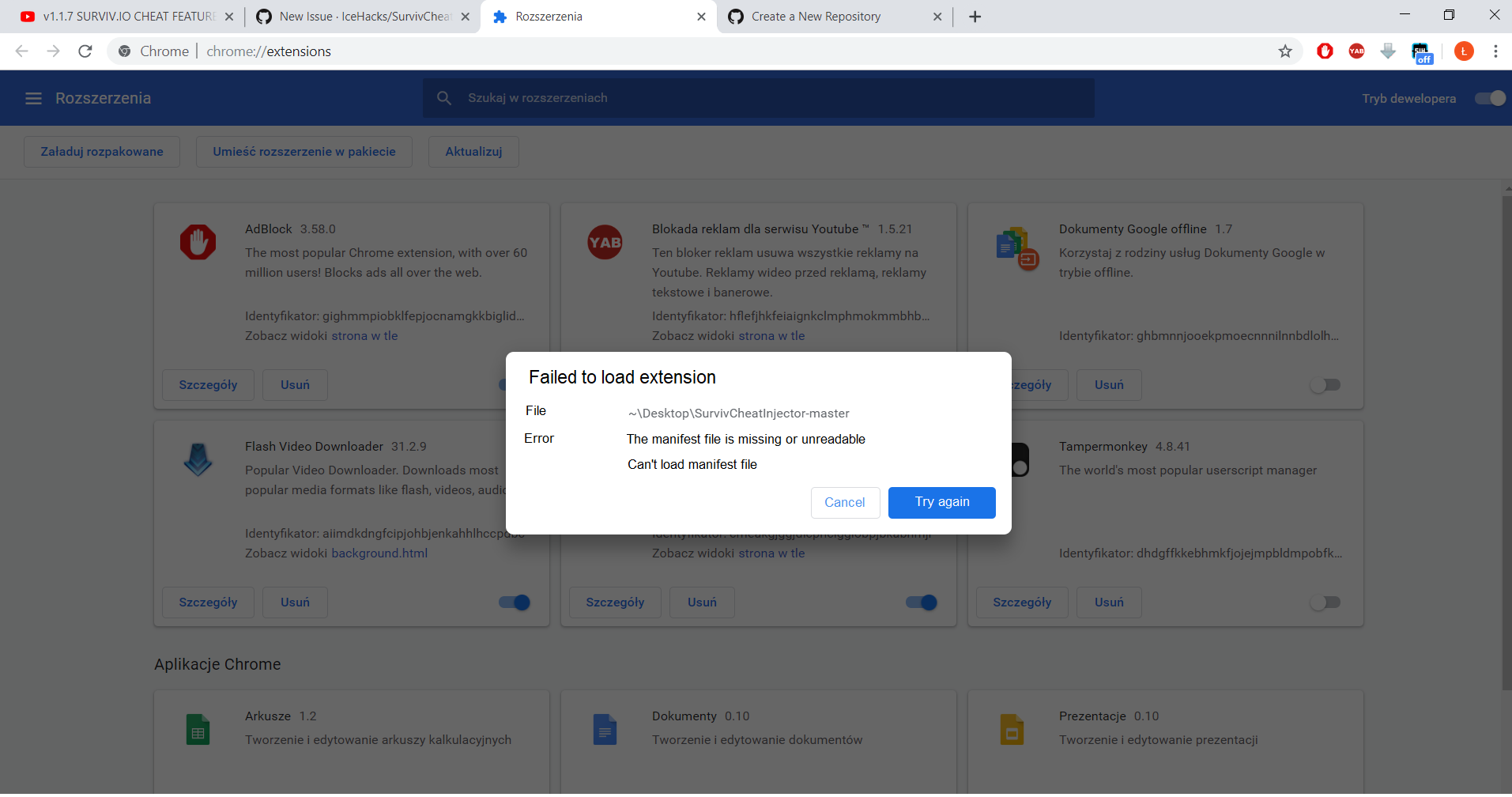Click the Flash Video Downloader arrow icon
The image size is (1512, 797).
[x=198, y=459]
